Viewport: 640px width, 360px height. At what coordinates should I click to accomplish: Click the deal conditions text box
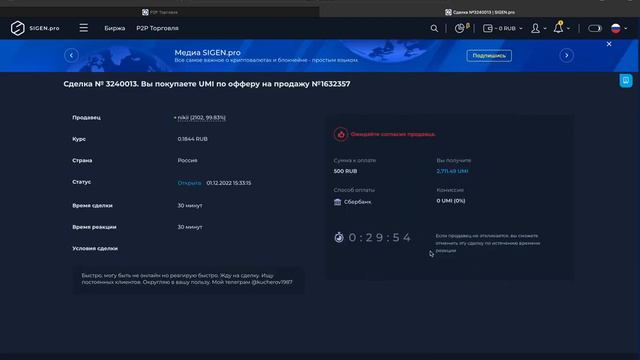(188, 279)
